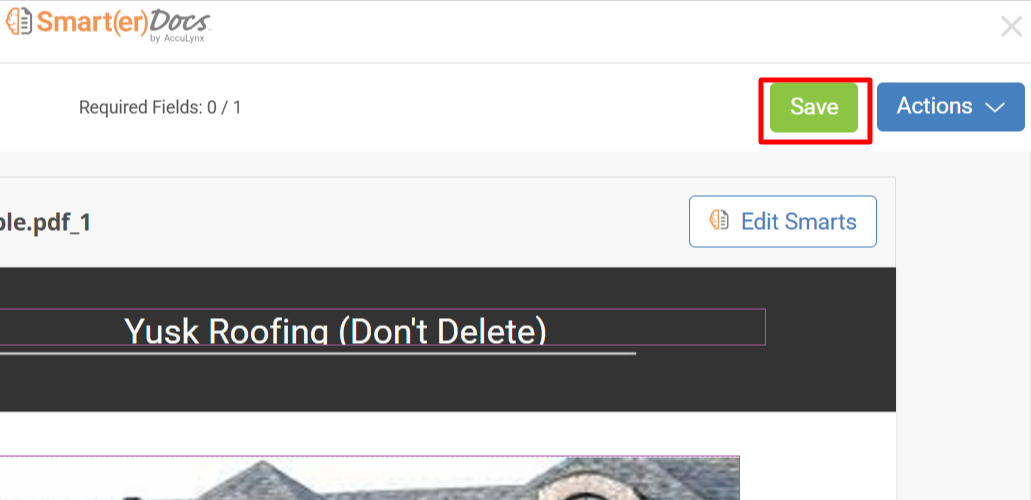Click the light gray document header bar
This screenshot has width=1031, height=500.
click(448, 222)
